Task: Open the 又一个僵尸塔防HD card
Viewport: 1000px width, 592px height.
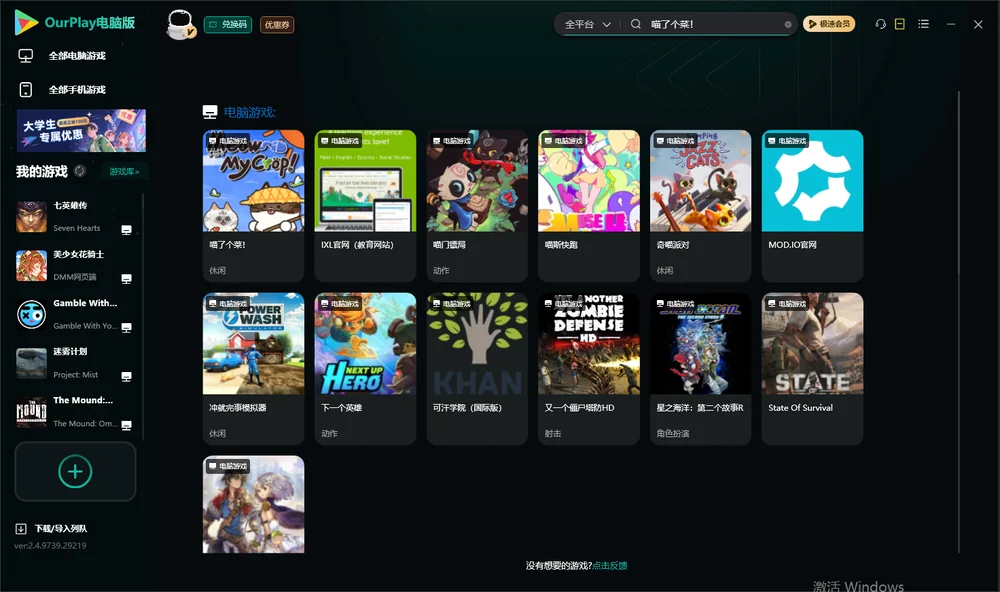Action: pyautogui.click(x=589, y=369)
